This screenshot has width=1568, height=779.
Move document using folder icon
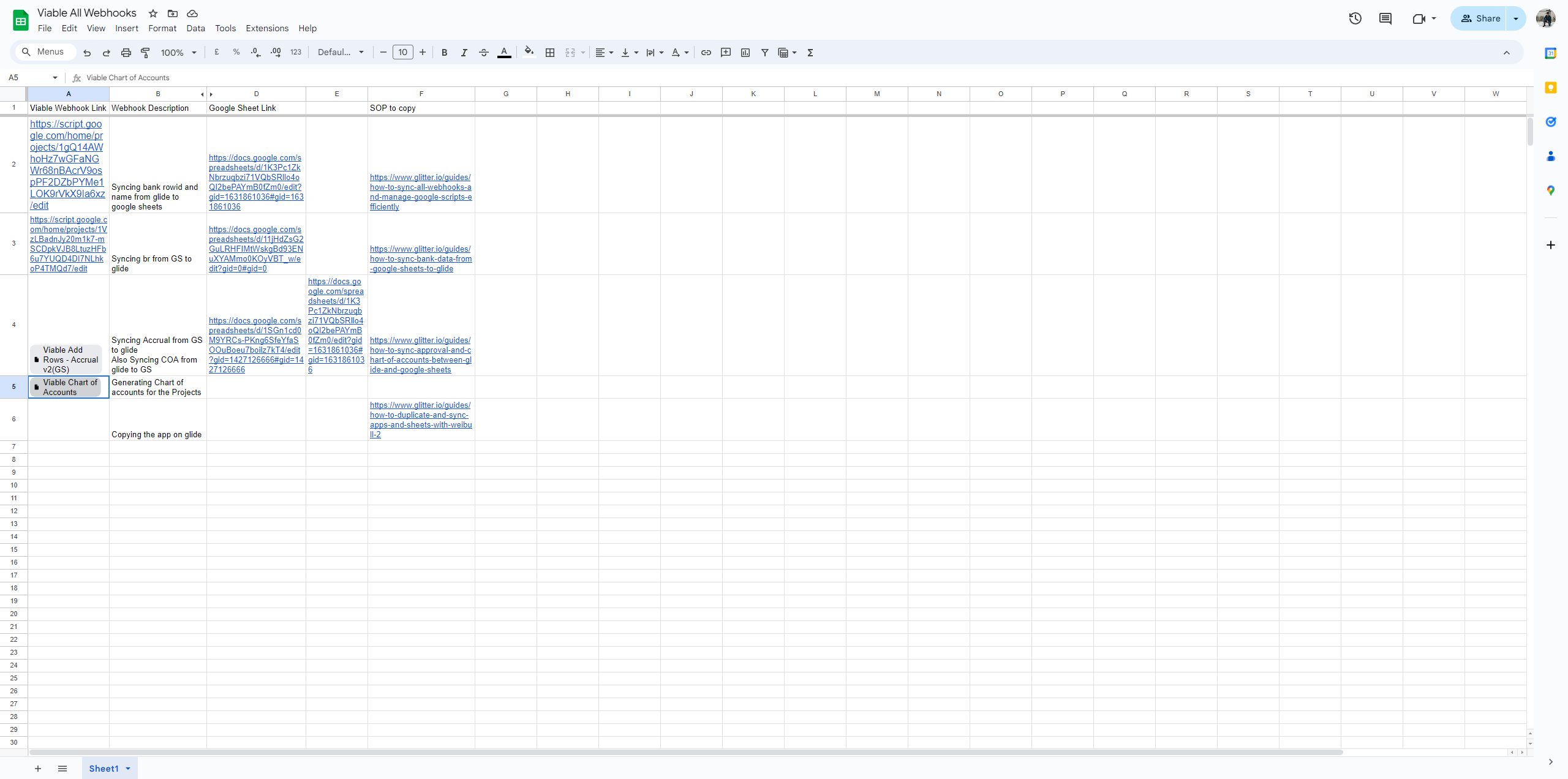[x=173, y=13]
